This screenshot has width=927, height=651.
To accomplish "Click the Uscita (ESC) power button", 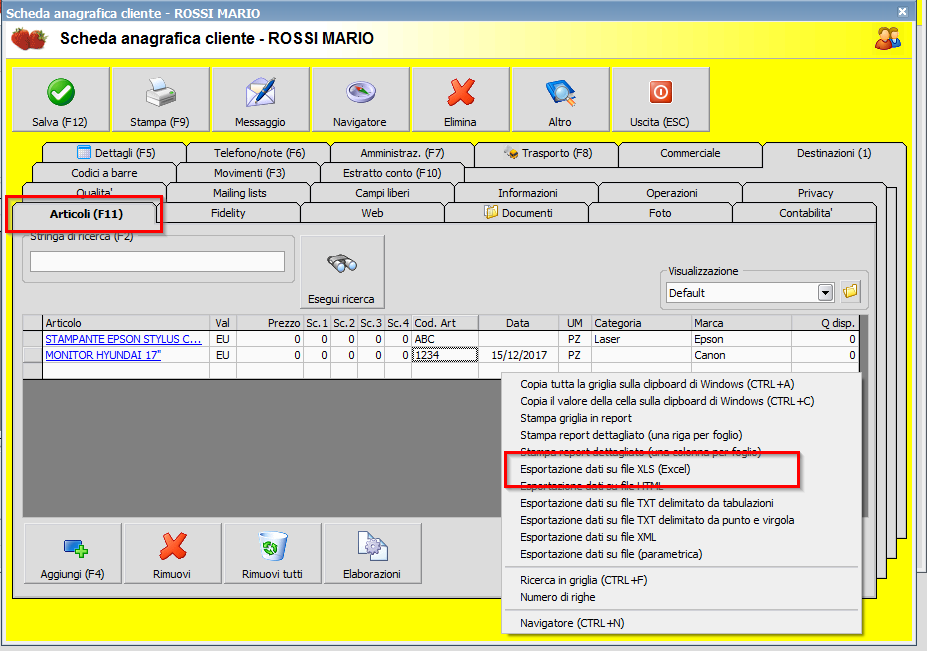I will pyautogui.click(x=660, y=99).
